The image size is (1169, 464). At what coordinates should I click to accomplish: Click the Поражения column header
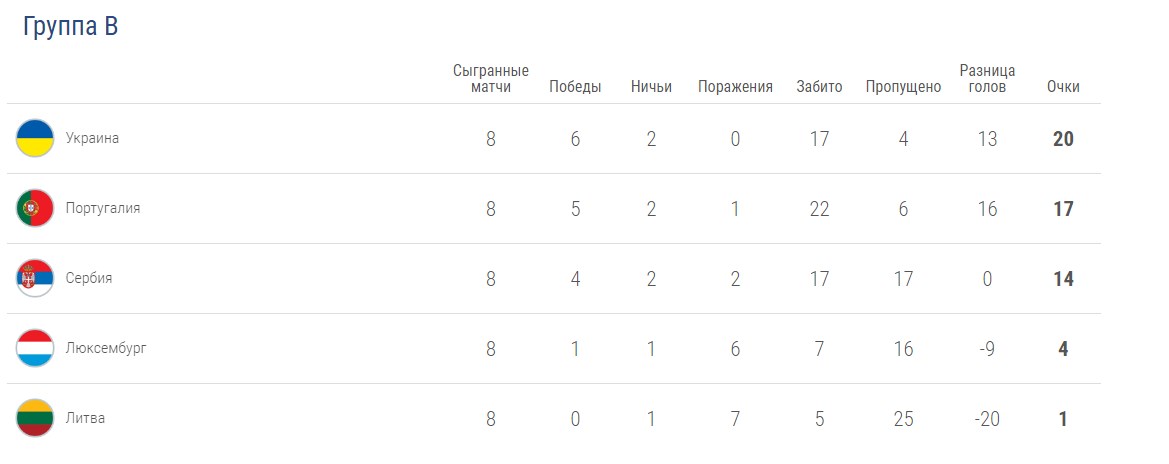coord(735,86)
